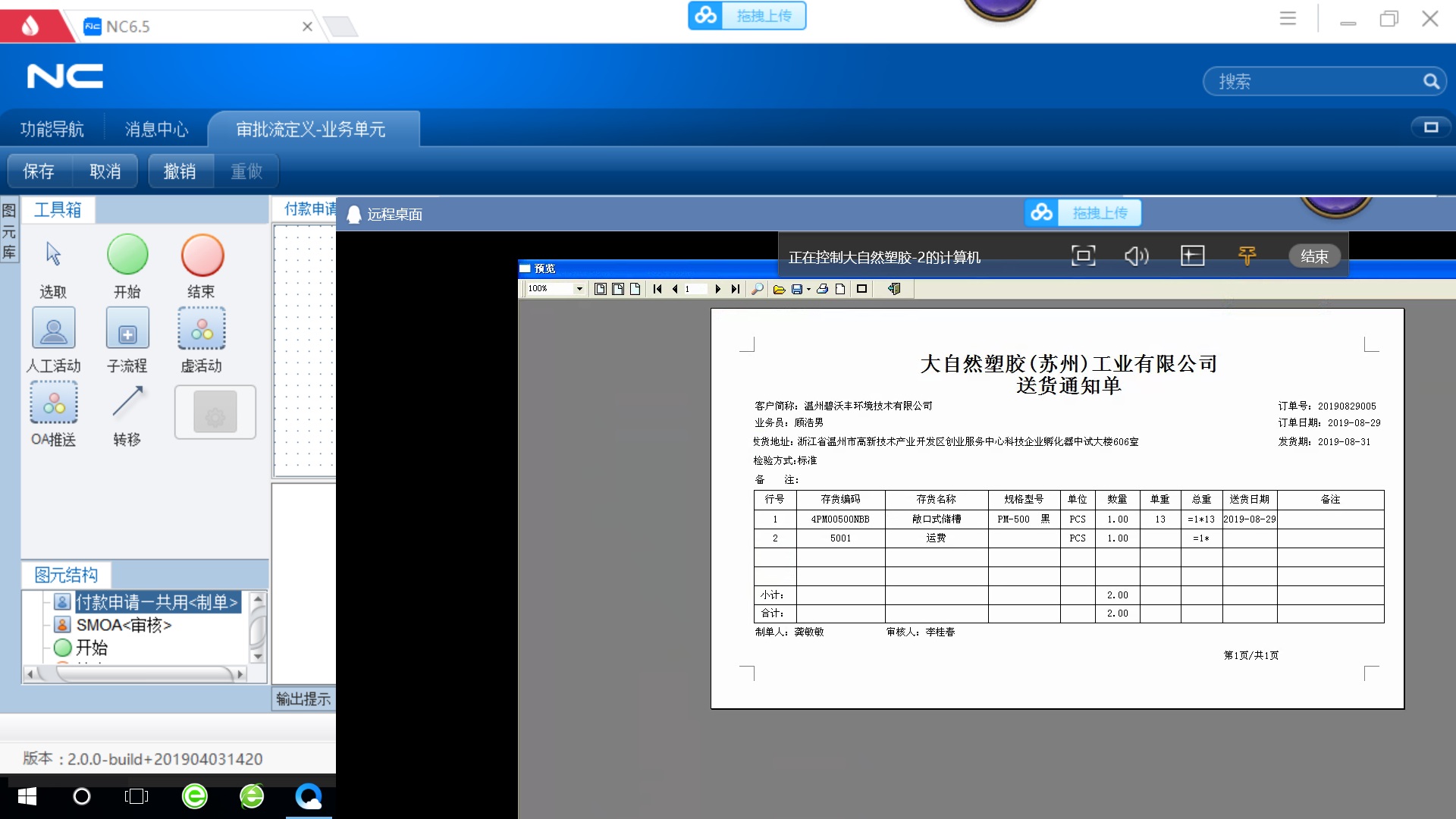
Task: Open save options dropdown arrow
Action: (808, 289)
